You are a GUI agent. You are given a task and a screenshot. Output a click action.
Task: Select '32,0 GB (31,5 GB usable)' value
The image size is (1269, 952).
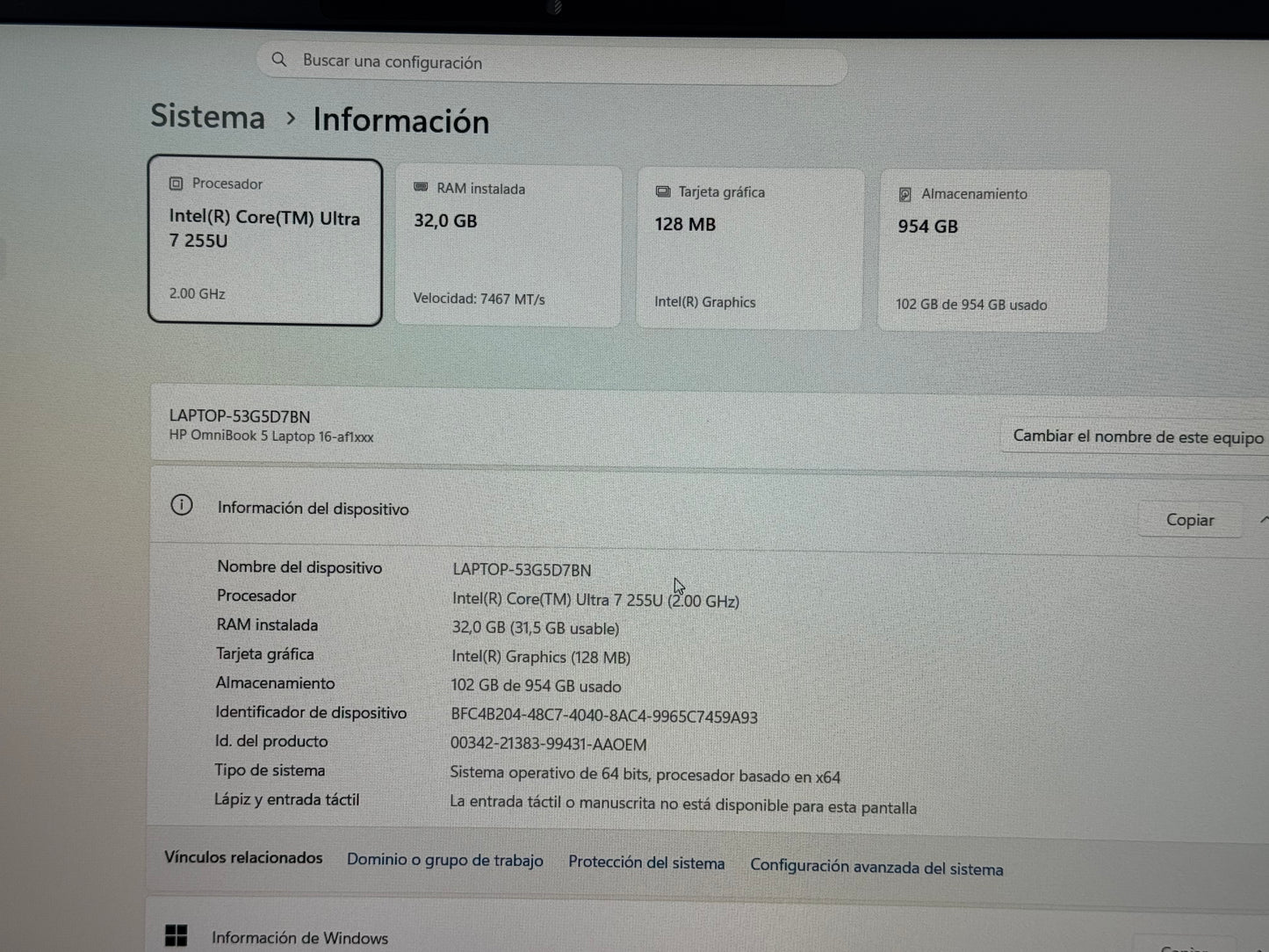(536, 629)
